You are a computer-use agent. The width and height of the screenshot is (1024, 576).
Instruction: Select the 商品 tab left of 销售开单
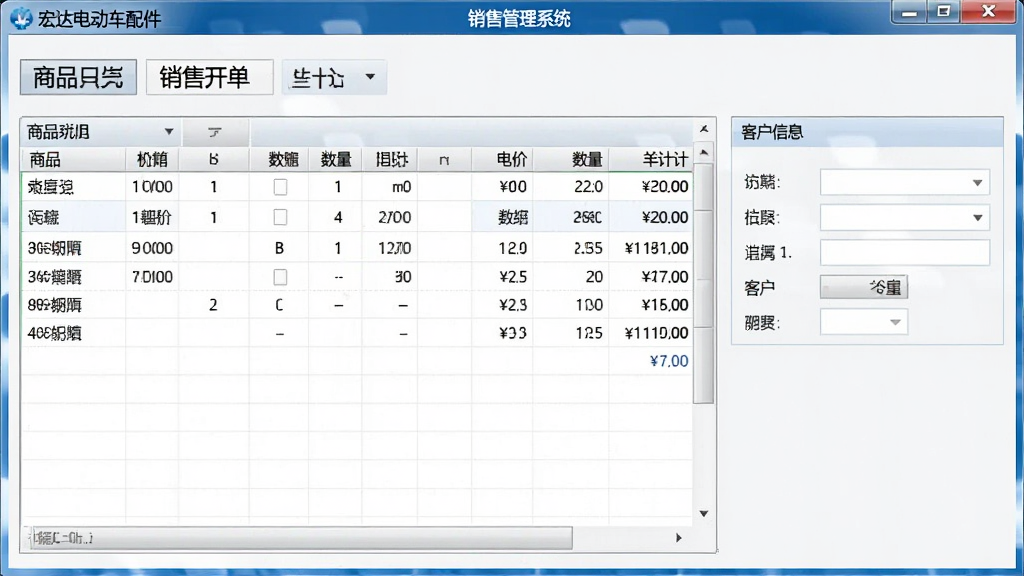pos(78,77)
